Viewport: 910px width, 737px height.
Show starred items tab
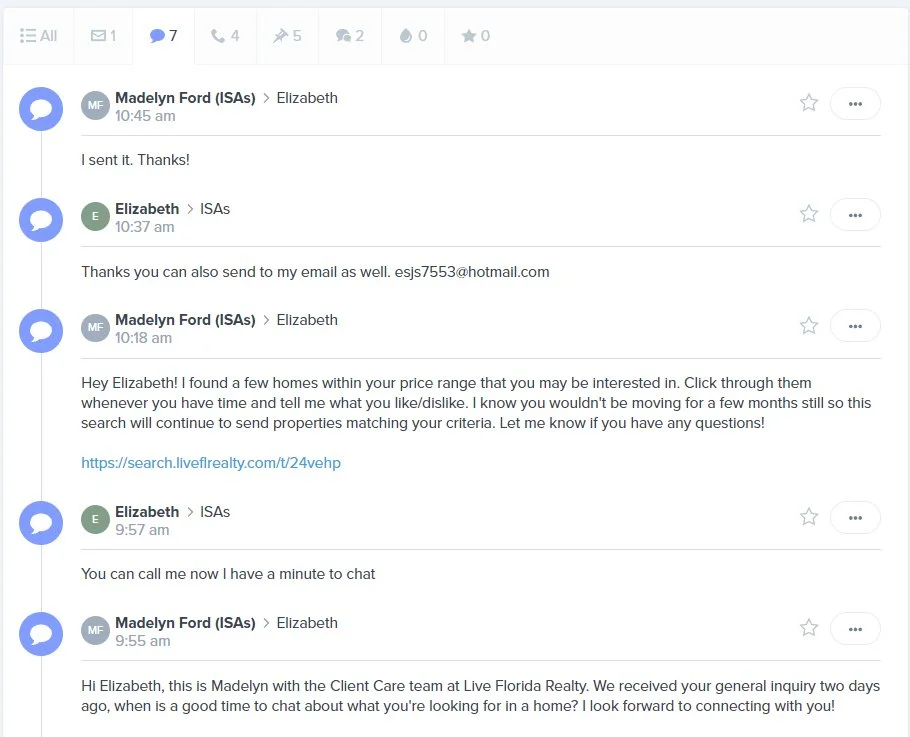[x=476, y=36]
